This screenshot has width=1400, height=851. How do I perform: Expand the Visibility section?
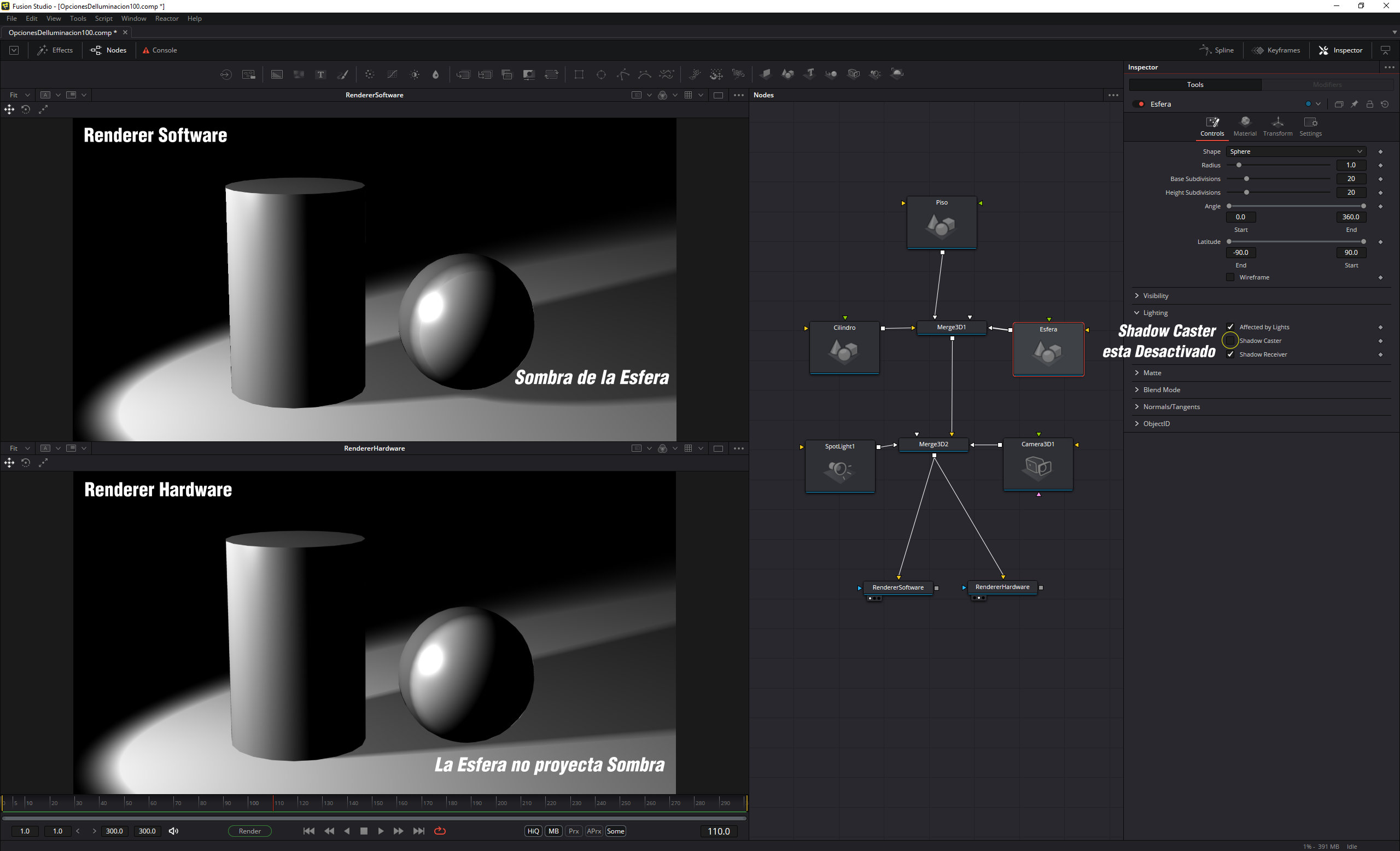click(x=1155, y=295)
